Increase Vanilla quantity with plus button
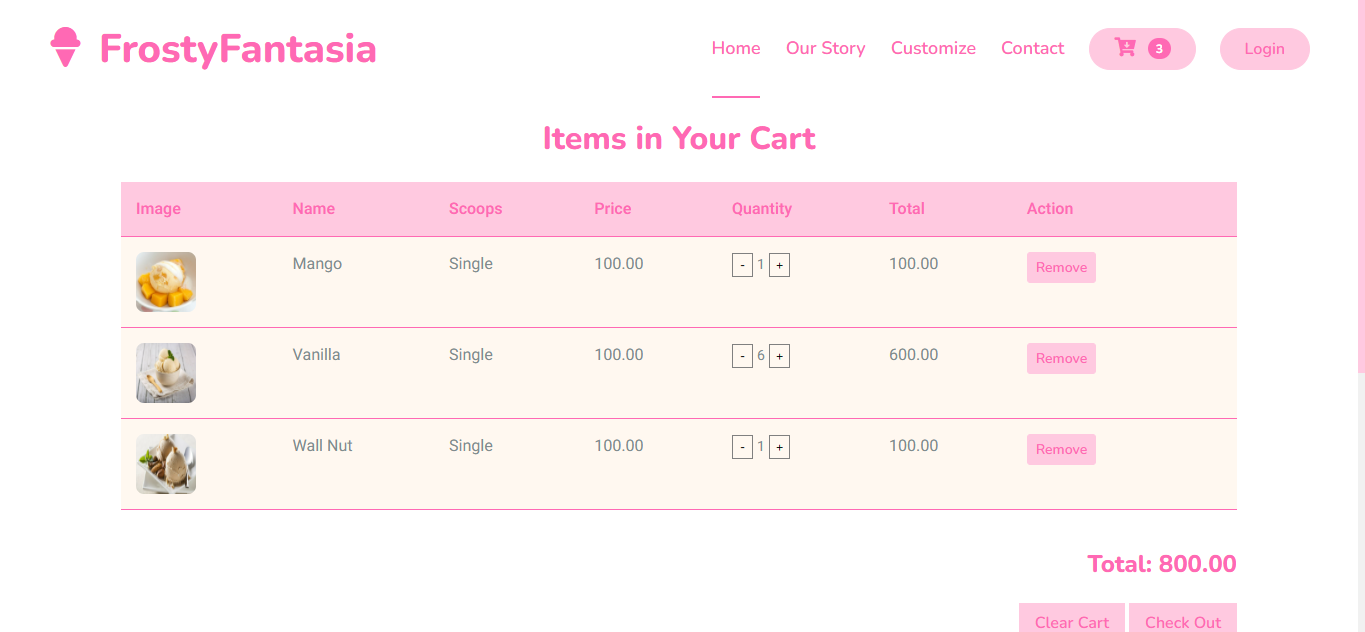The width and height of the screenshot is (1365, 632). point(779,356)
